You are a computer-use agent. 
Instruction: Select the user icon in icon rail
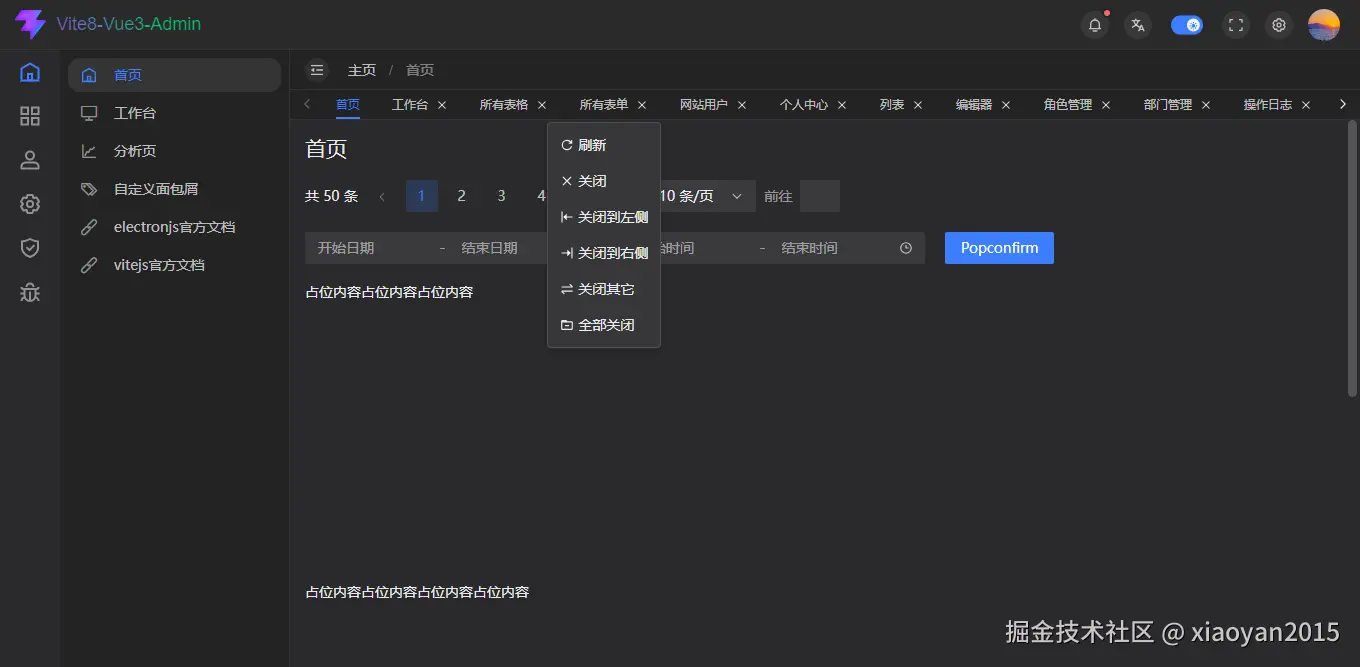point(30,160)
